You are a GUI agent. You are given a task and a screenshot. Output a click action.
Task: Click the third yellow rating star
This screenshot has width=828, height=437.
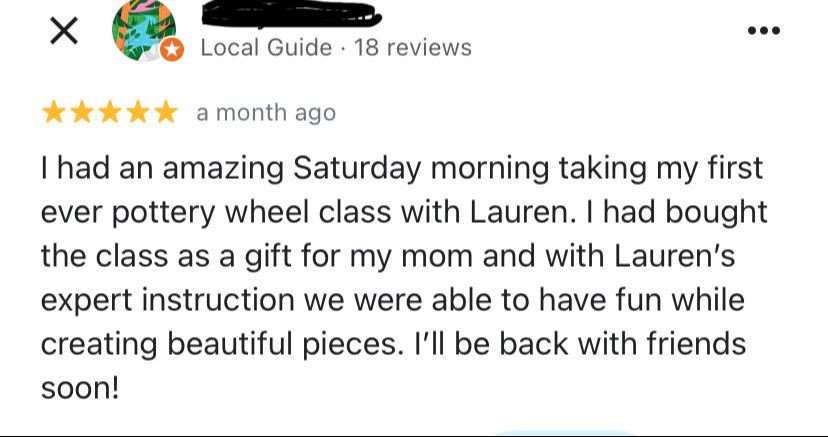tap(109, 112)
